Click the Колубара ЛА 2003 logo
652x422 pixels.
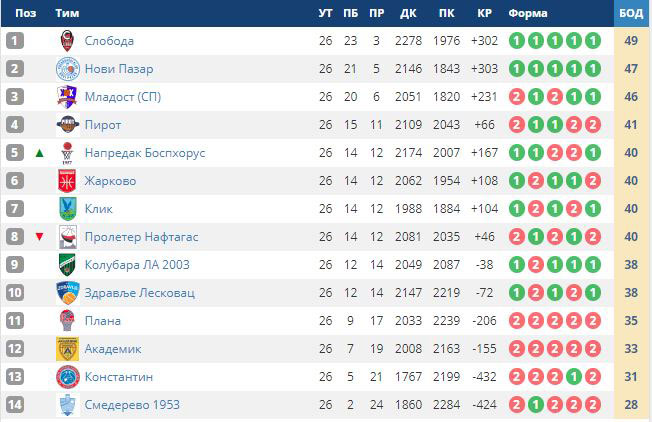(67, 265)
